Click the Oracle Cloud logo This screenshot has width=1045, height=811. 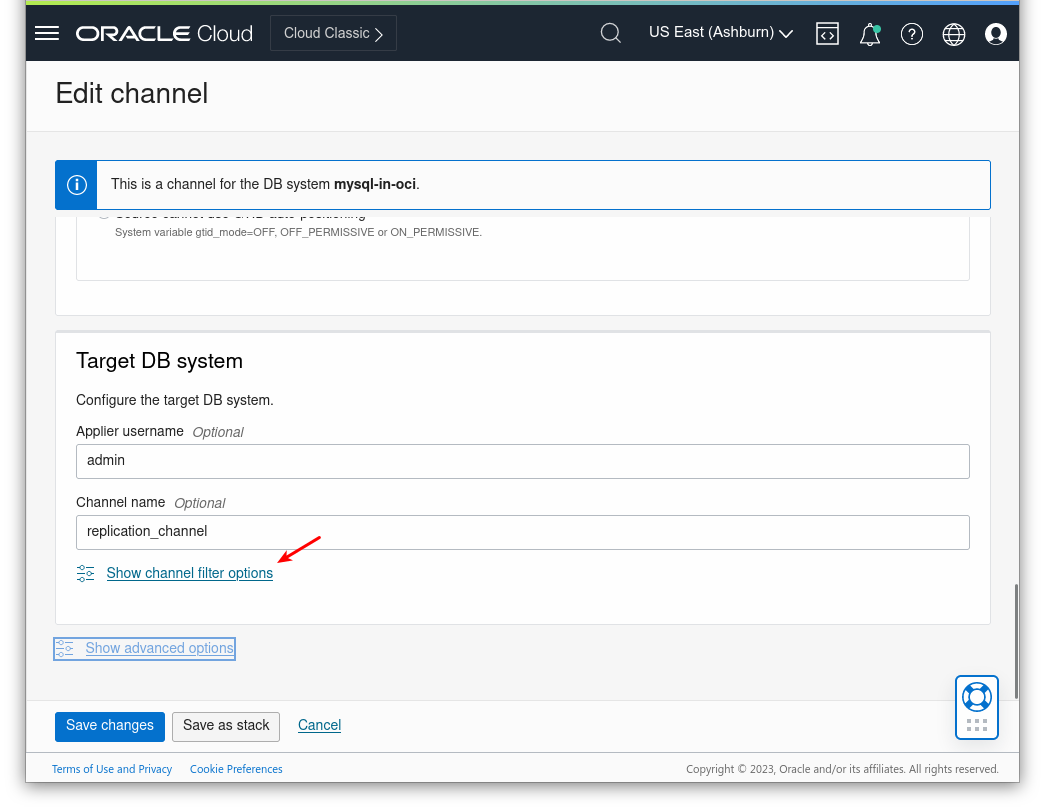coord(164,33)
